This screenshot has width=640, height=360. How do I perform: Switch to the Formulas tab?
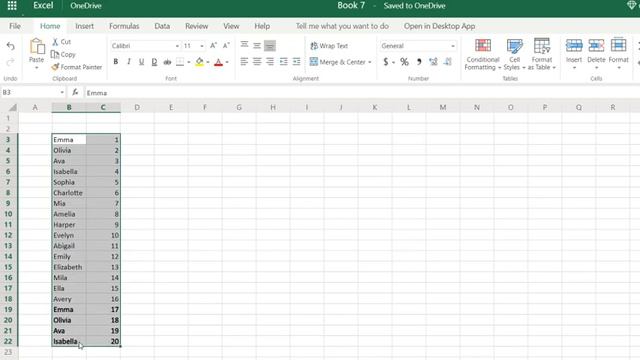click(x=124, y=26)
